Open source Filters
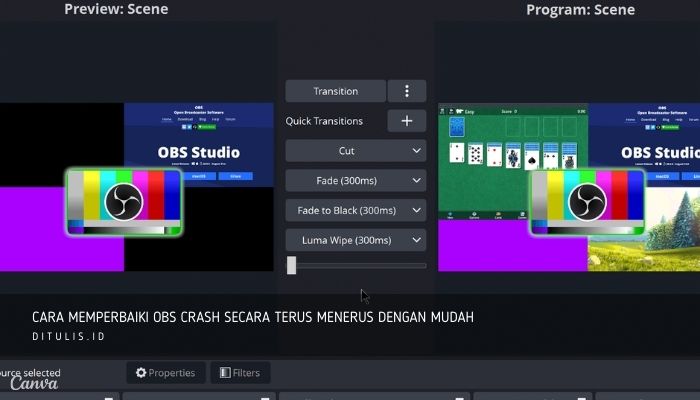 pos(240,373)
